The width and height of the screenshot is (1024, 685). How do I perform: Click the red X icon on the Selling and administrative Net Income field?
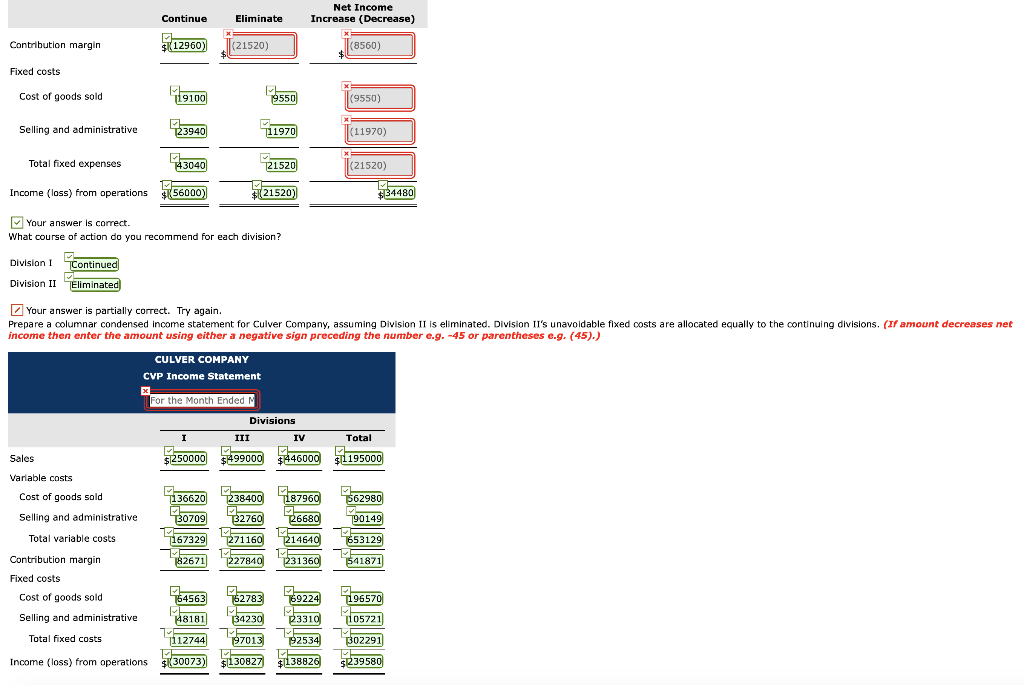[x=346, y=119]
